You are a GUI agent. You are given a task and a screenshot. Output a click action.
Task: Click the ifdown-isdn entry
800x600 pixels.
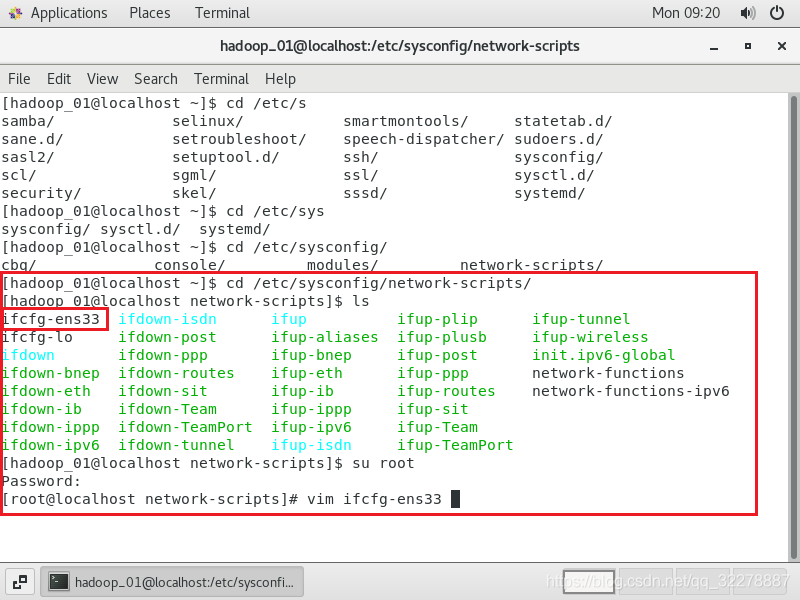tap(167, 319)
